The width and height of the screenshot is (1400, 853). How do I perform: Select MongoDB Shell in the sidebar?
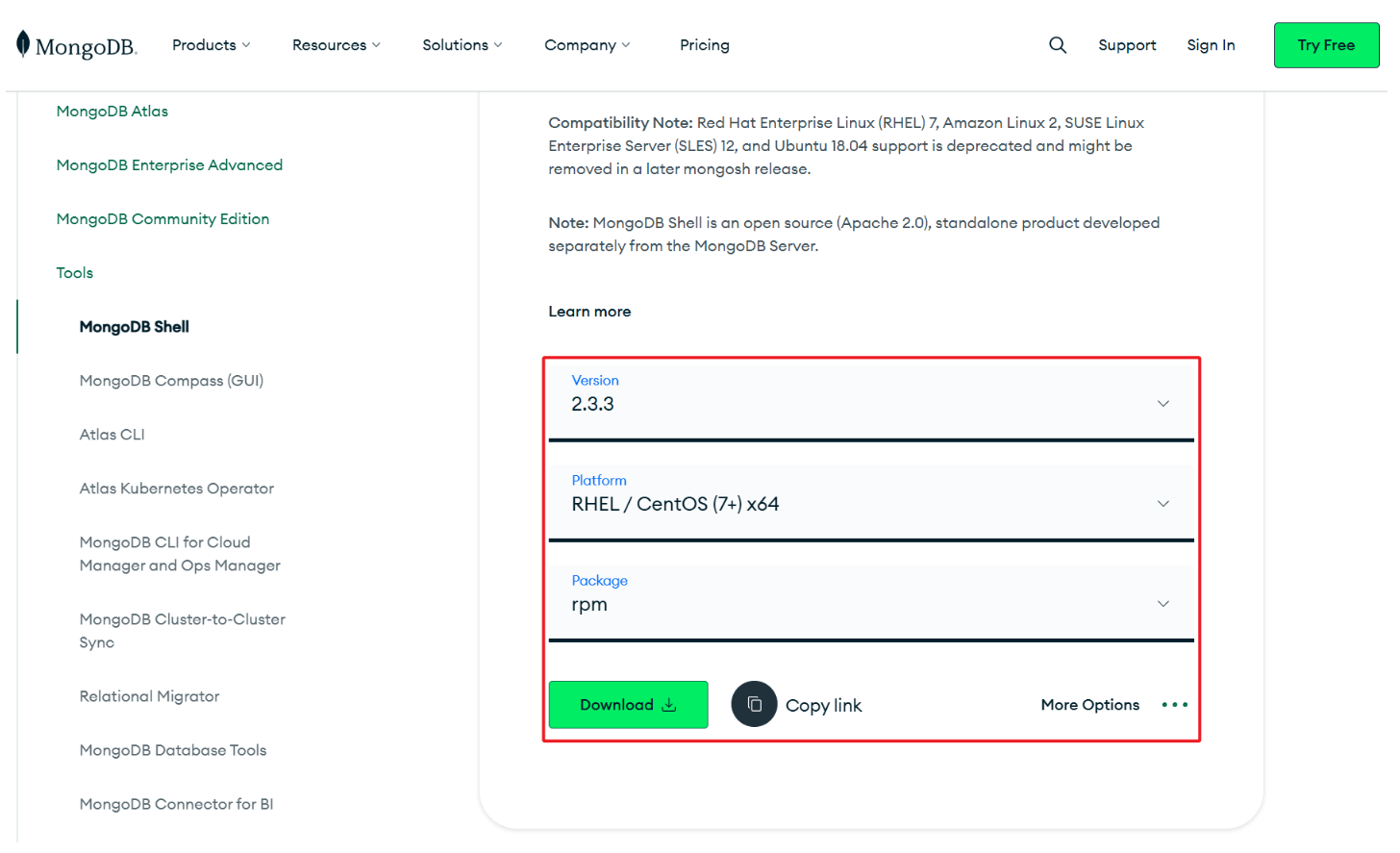(135, 327)
